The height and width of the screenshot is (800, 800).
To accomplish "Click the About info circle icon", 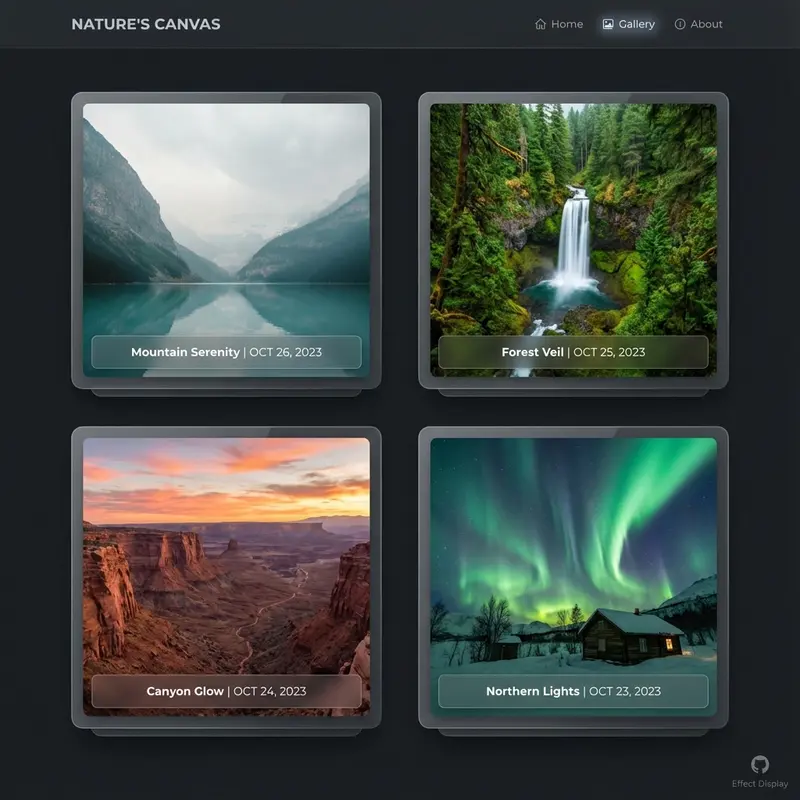I will pyautogui.click(x=680, y=24).
